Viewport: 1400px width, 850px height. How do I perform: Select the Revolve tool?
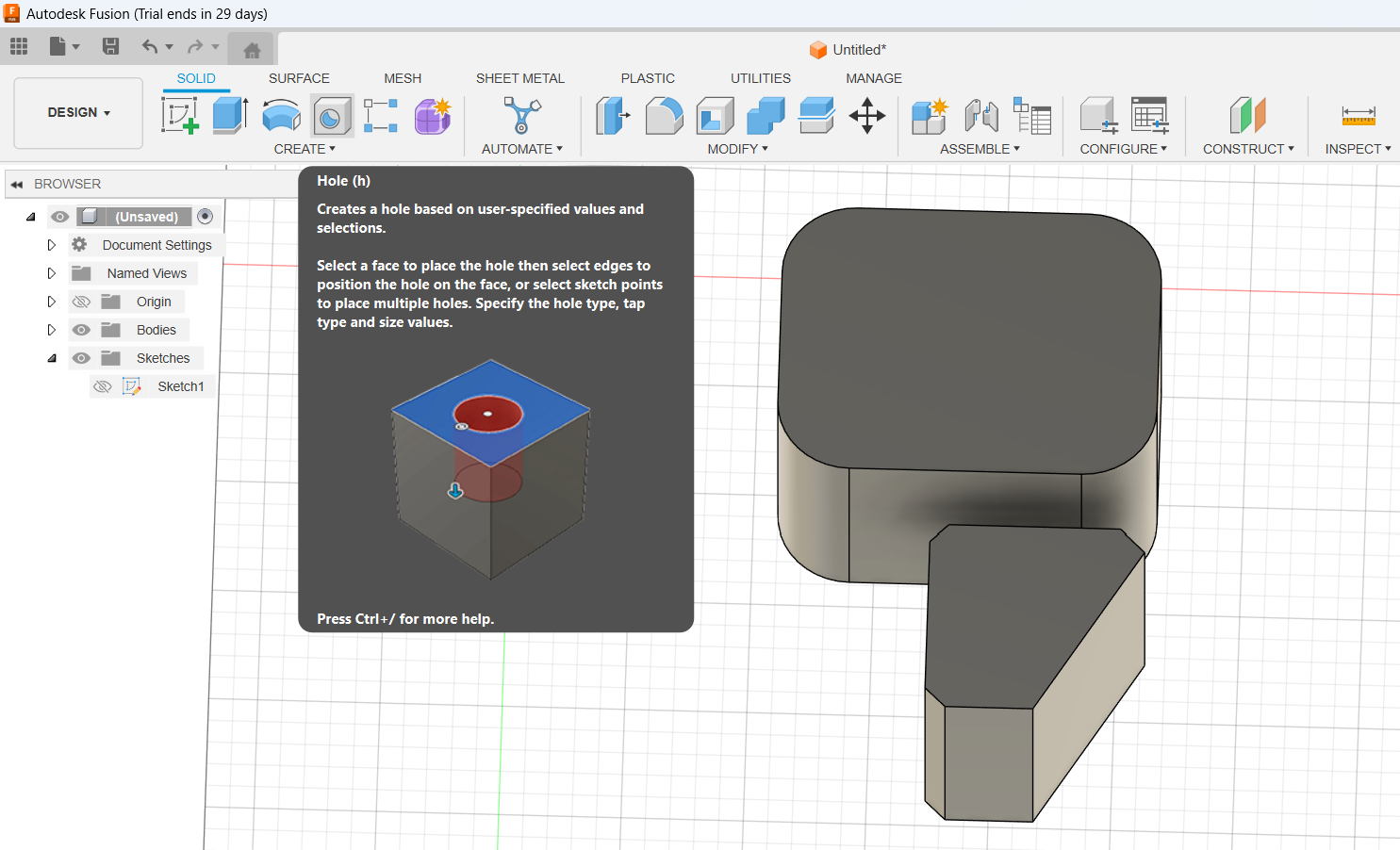click(x=281, y=116)
